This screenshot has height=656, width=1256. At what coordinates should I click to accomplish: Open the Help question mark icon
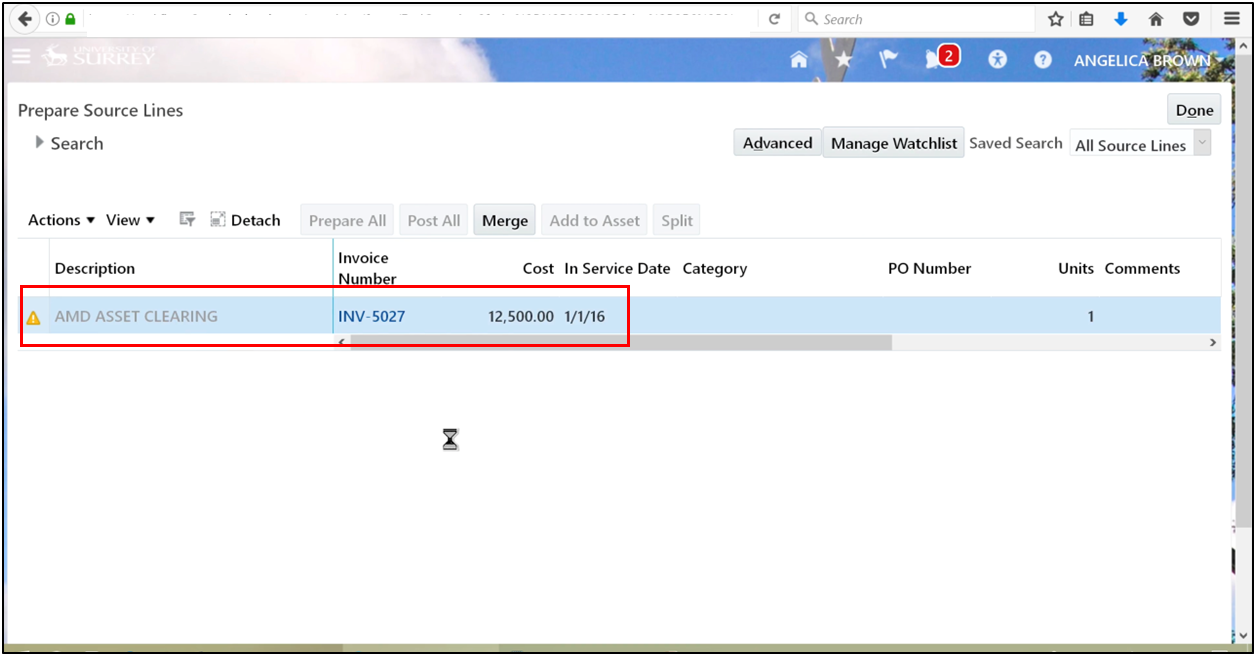(1043, 60)
